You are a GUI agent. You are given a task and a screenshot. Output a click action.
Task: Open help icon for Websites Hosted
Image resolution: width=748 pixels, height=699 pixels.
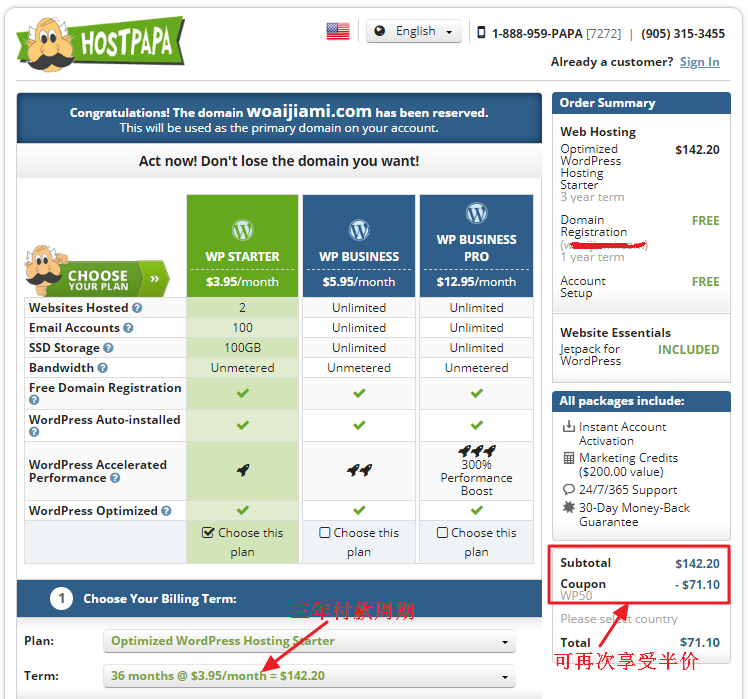point(137,308)
